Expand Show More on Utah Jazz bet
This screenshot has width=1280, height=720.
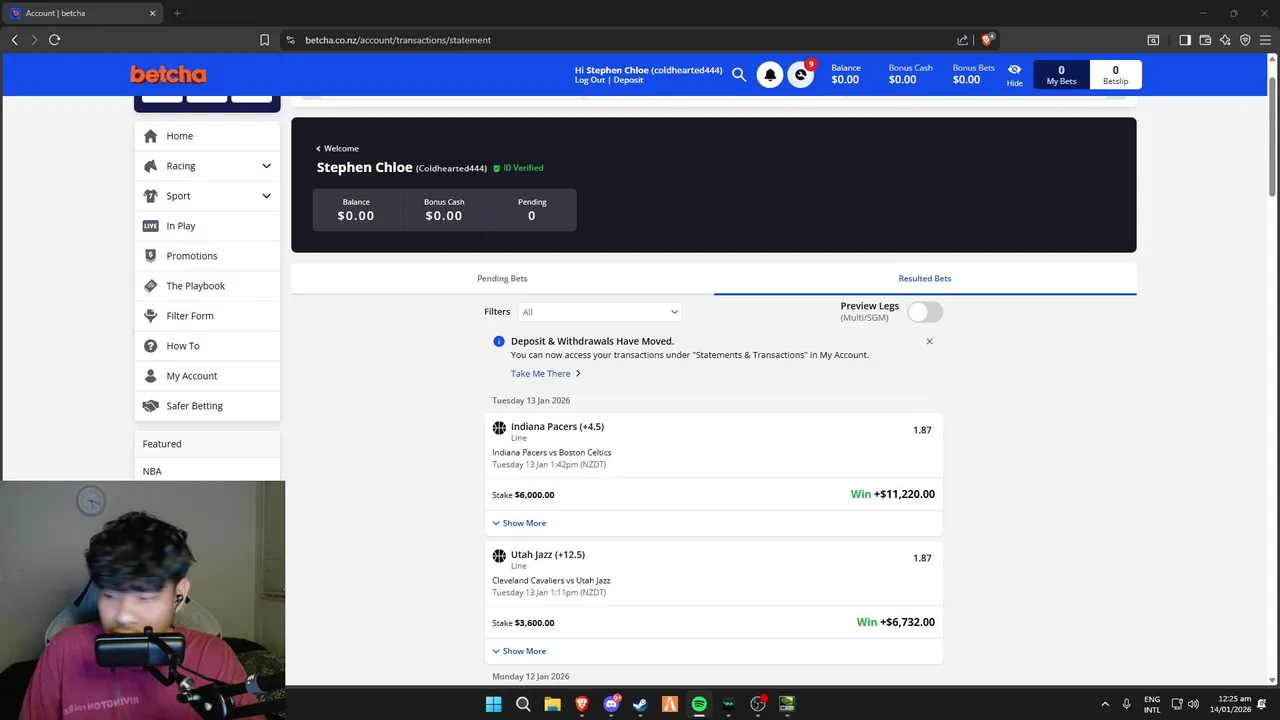pos(519,651)
